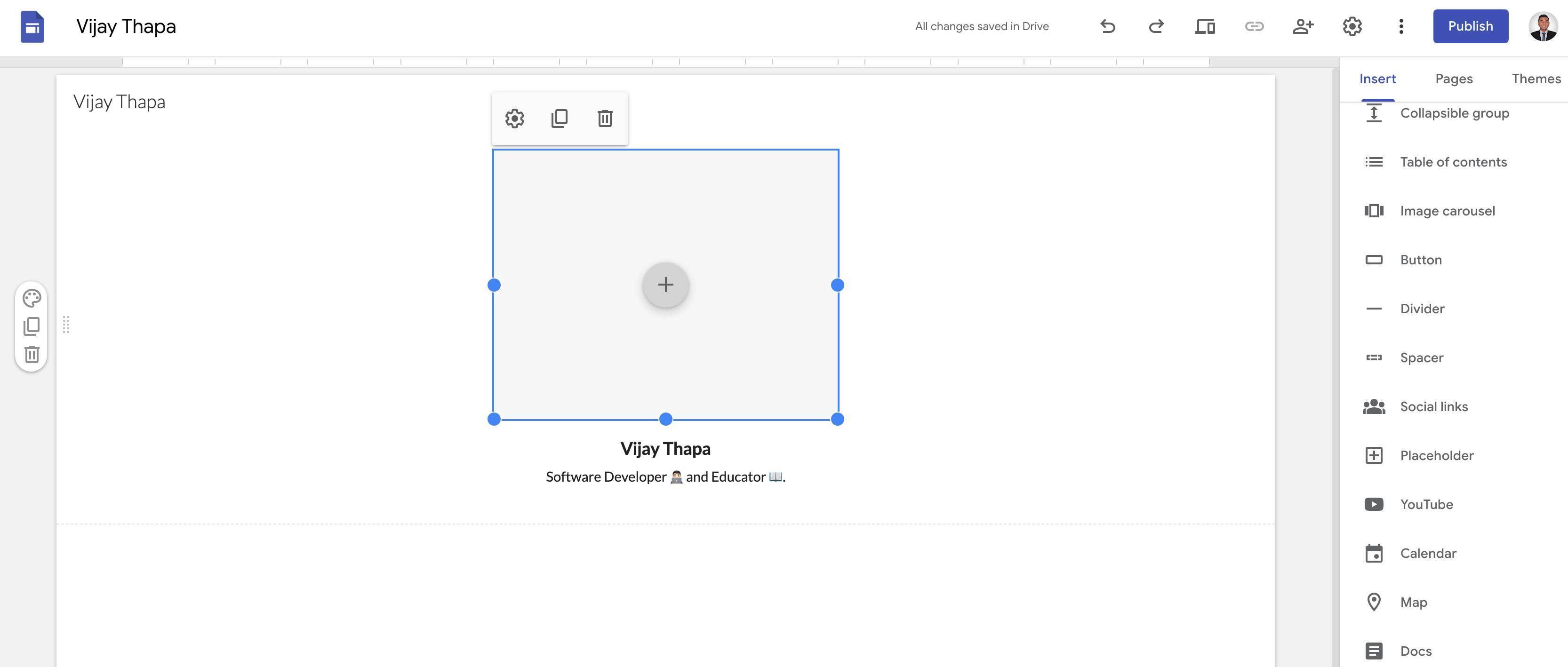
Task: Open placeholder settings gear in floating toolbar
Action: tap(515, 118)
